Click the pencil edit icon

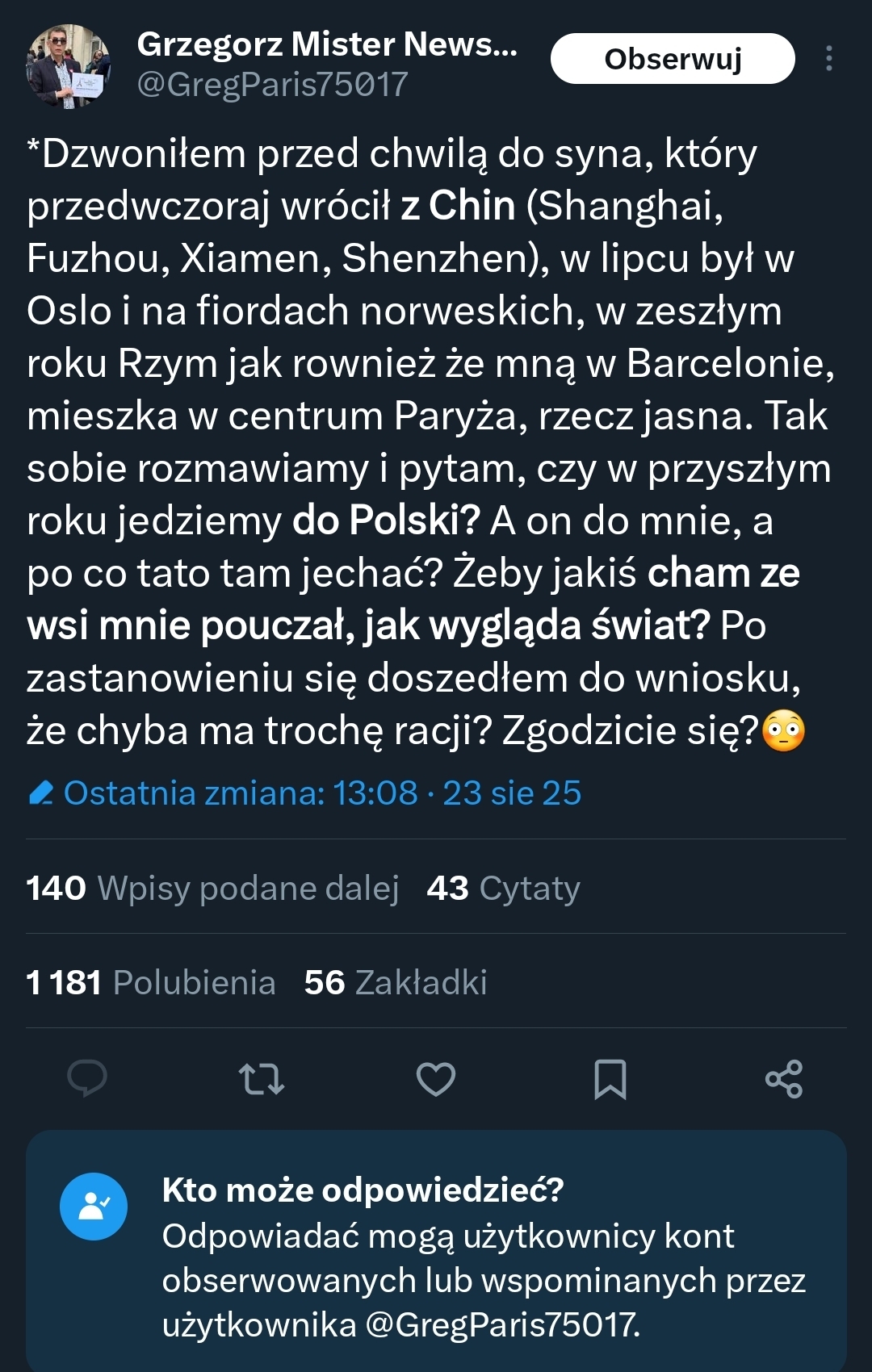(40, 793)
